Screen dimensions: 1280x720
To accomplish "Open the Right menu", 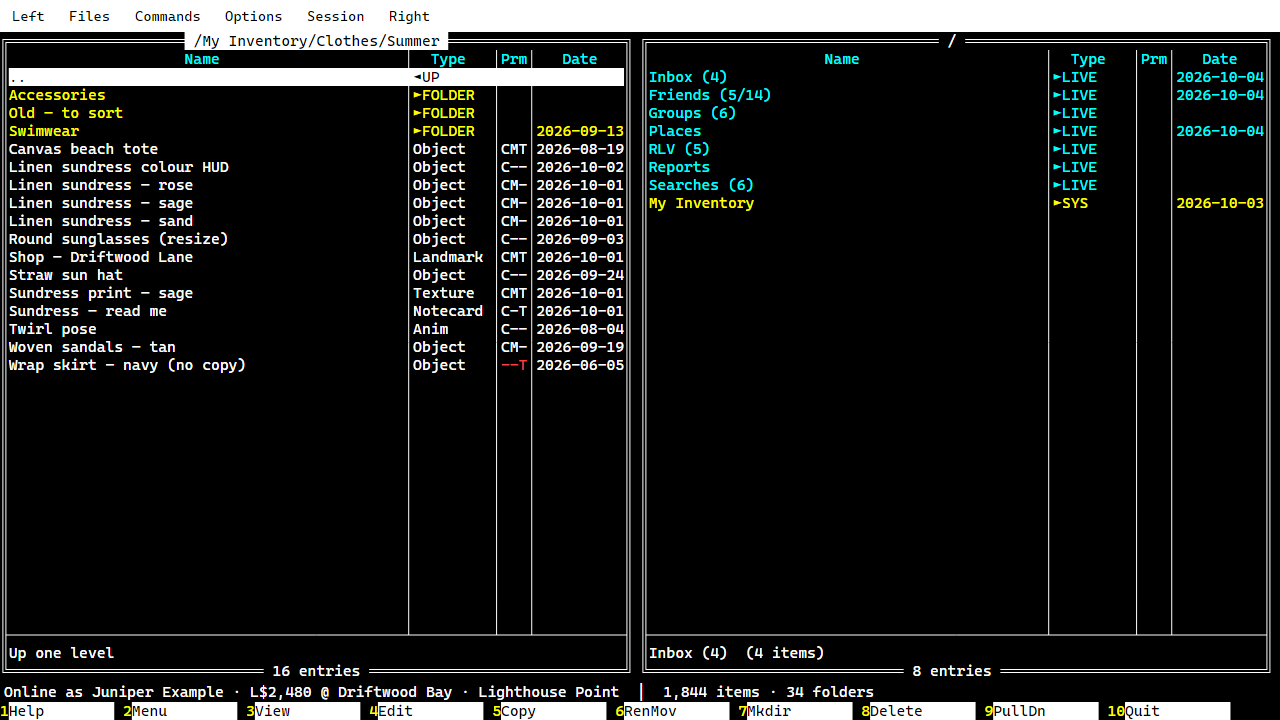I will click(x=409, y=16).
